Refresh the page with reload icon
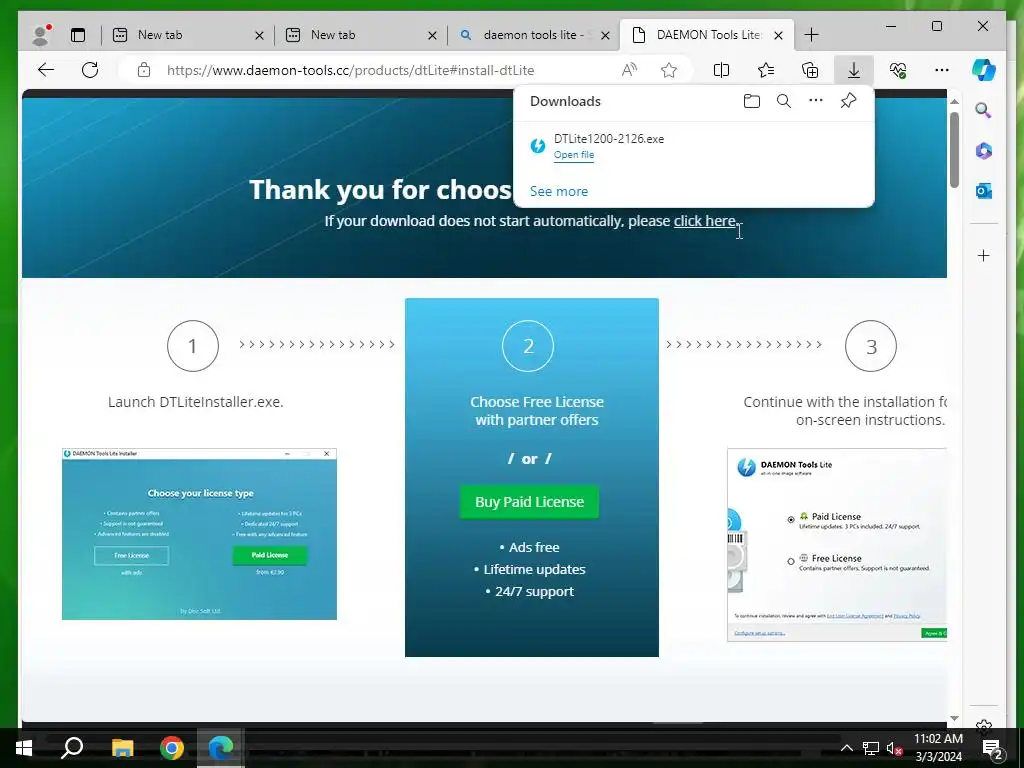Image resolution: width=1024 pixels, height=768 pixels. coord(90,70)
